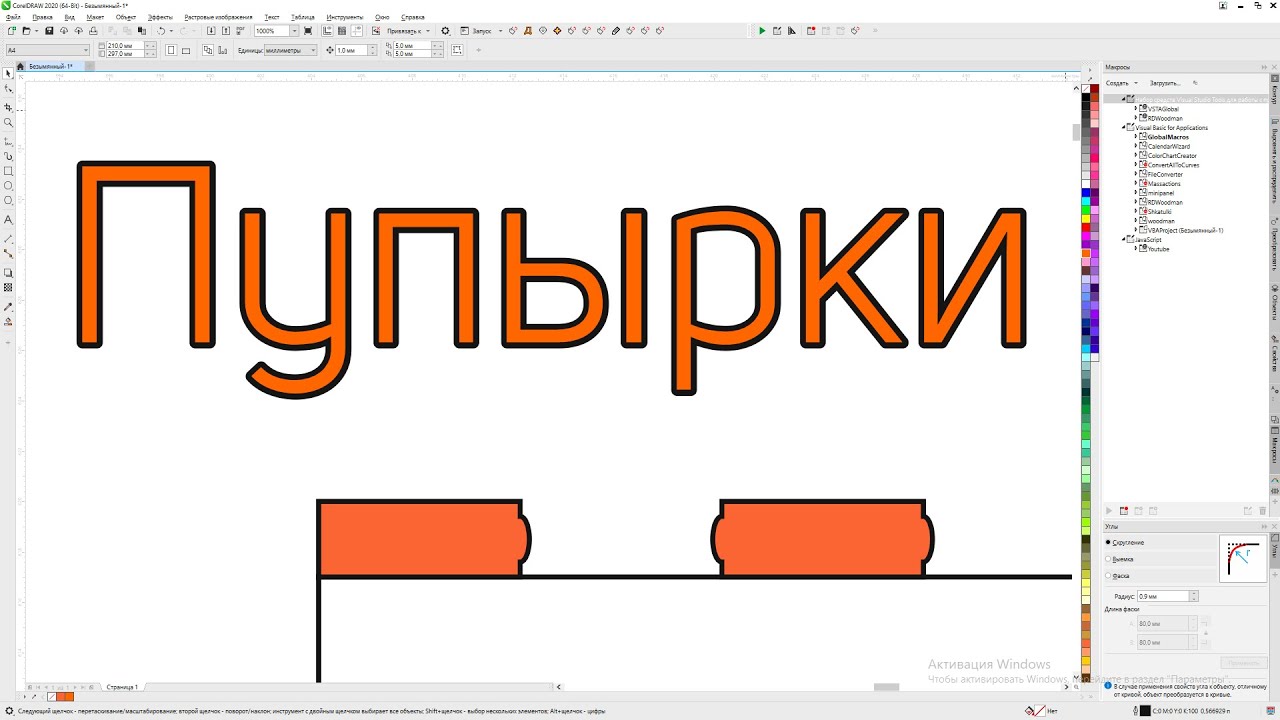Select landscape page orientation icon
The image size is (1280, 720).
(x=187, y=49)
